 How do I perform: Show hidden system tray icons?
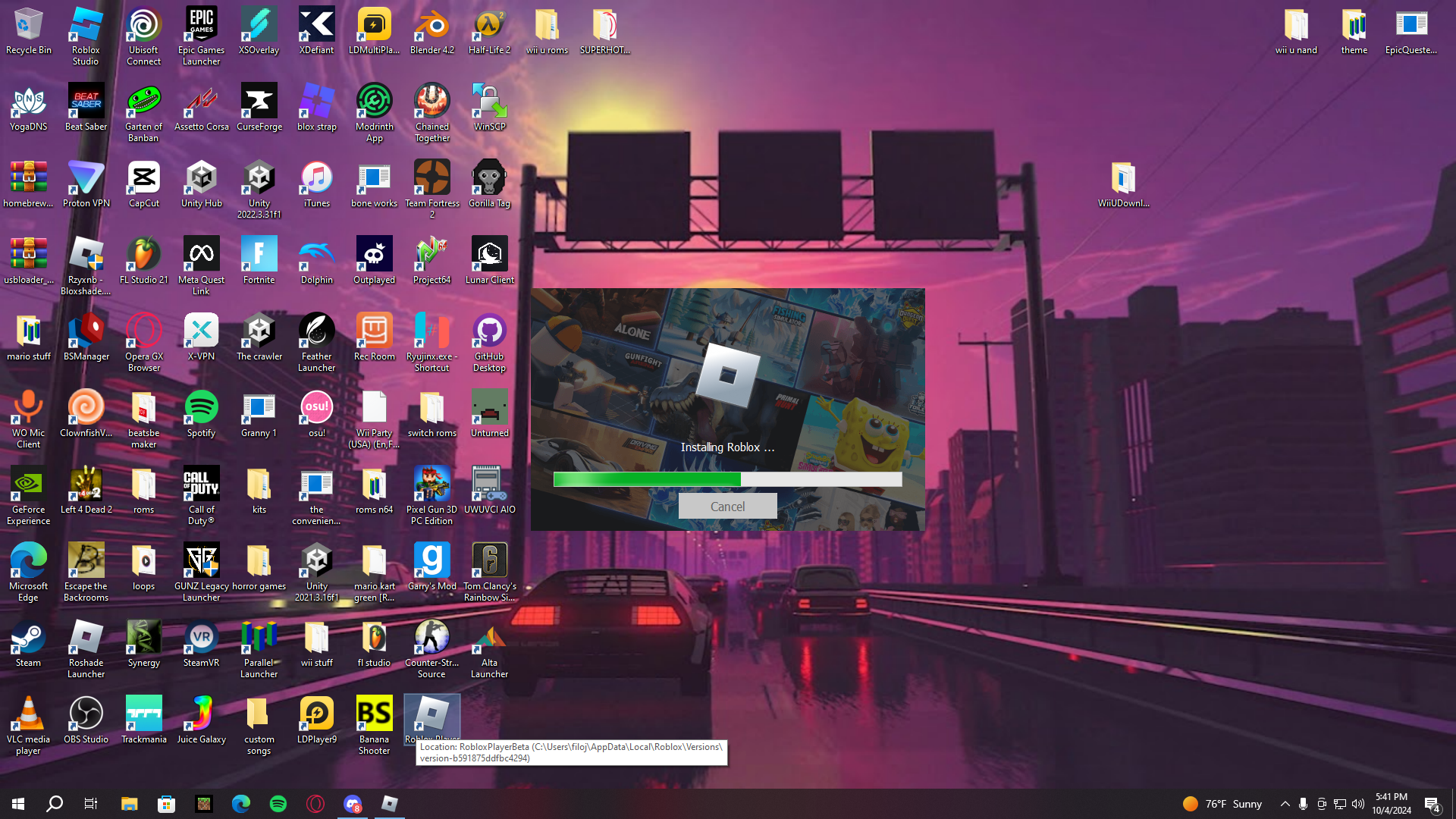coord(1285,804)
